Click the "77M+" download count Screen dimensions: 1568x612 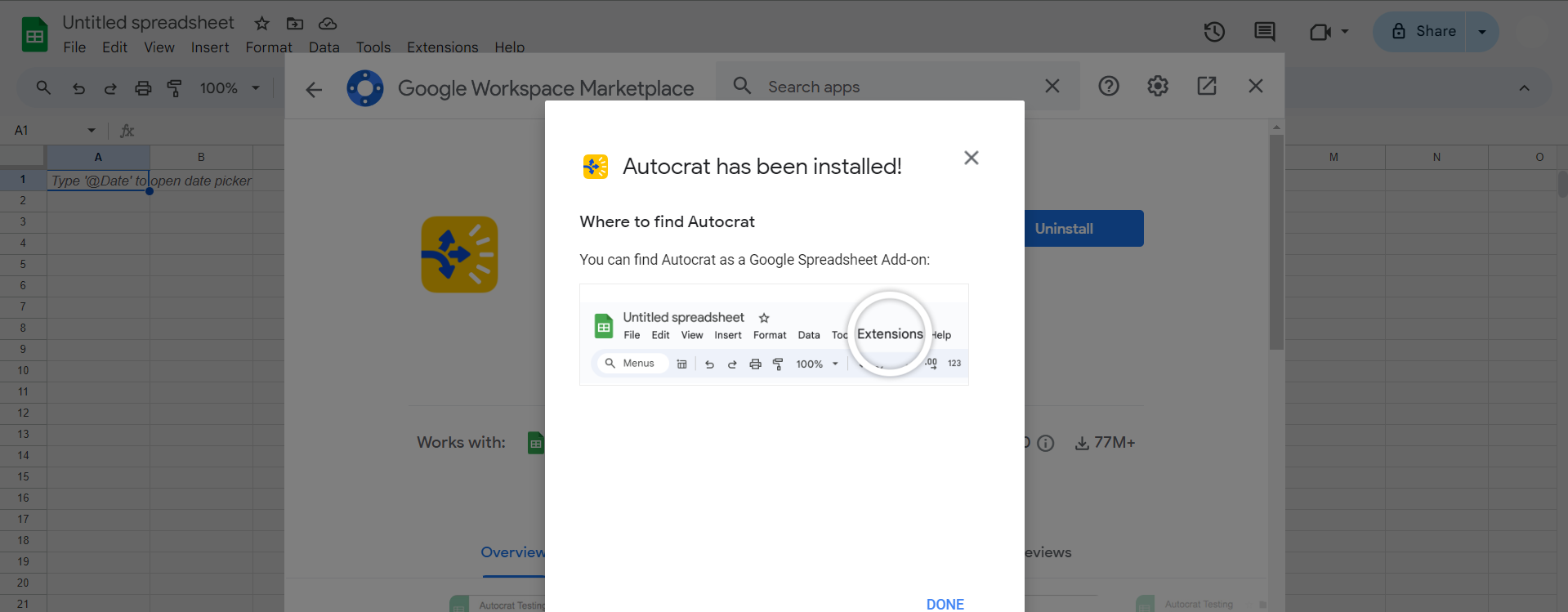pyautogui.click(x=1115, y=443)
